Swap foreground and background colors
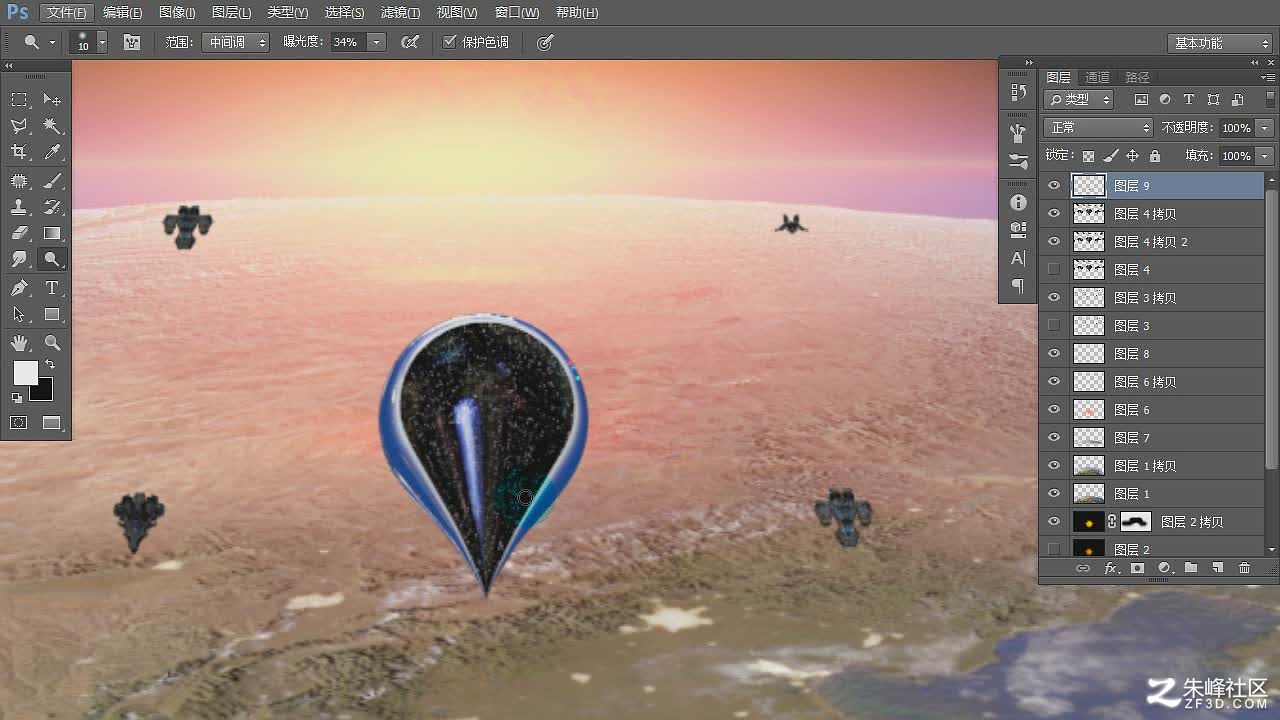The width and height of the screenshot is (1280, 720). (50, 365)
